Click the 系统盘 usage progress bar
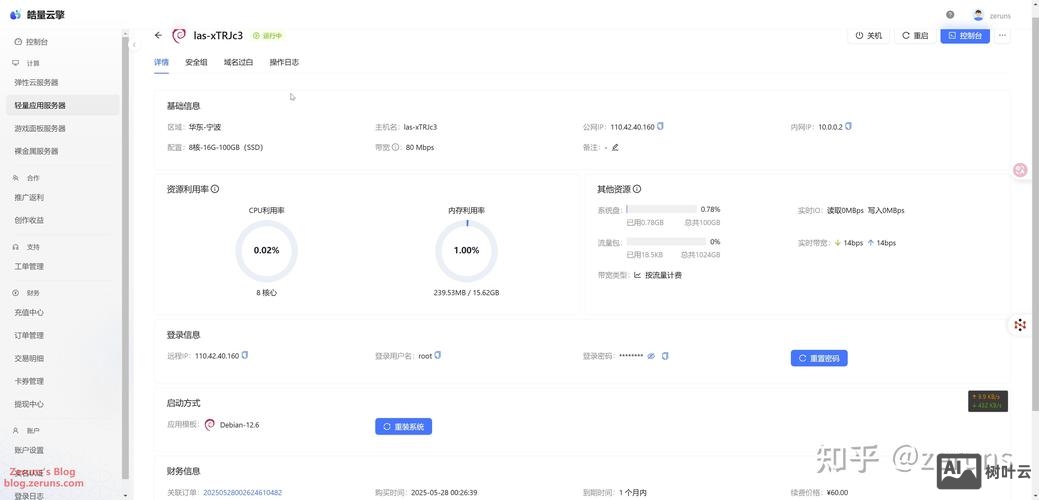Image resolution: width=1039 pixels, height=500 pixels. pyautogui.click(x=661, y=209)
